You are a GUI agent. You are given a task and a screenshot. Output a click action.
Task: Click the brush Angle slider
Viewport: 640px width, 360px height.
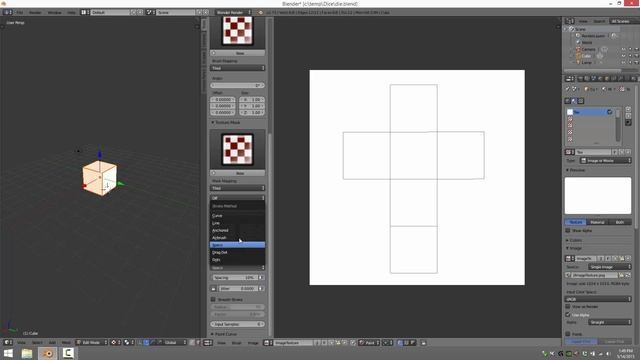click(238, 85)
